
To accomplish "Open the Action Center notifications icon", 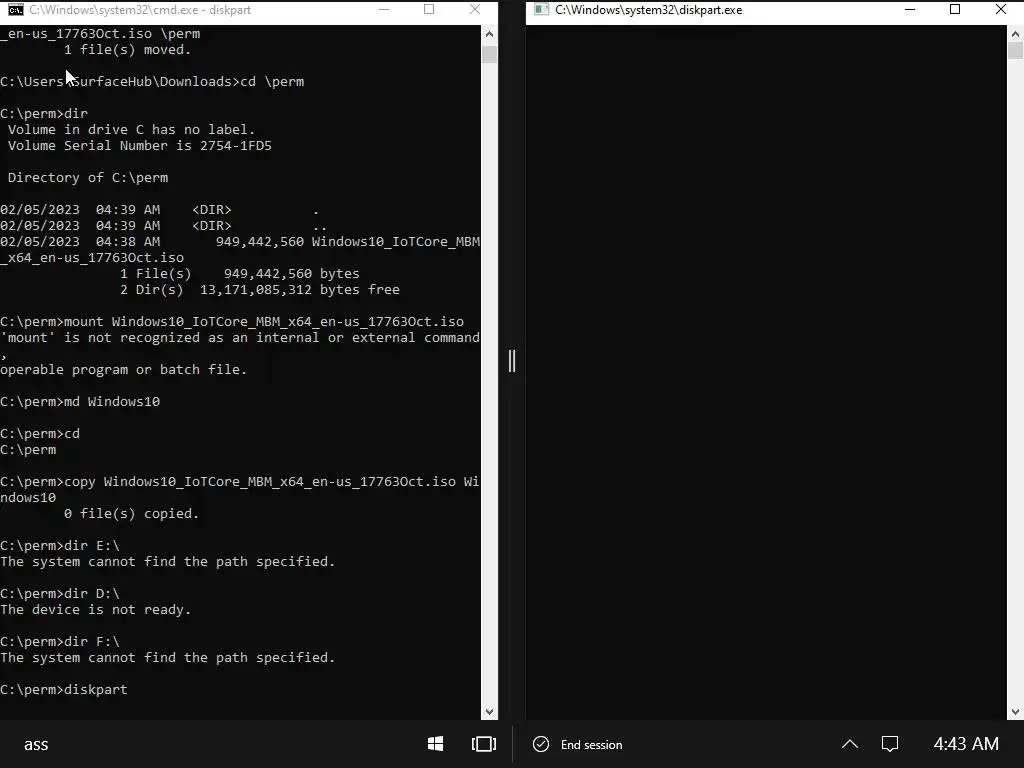I will click(x=890, y=744).
